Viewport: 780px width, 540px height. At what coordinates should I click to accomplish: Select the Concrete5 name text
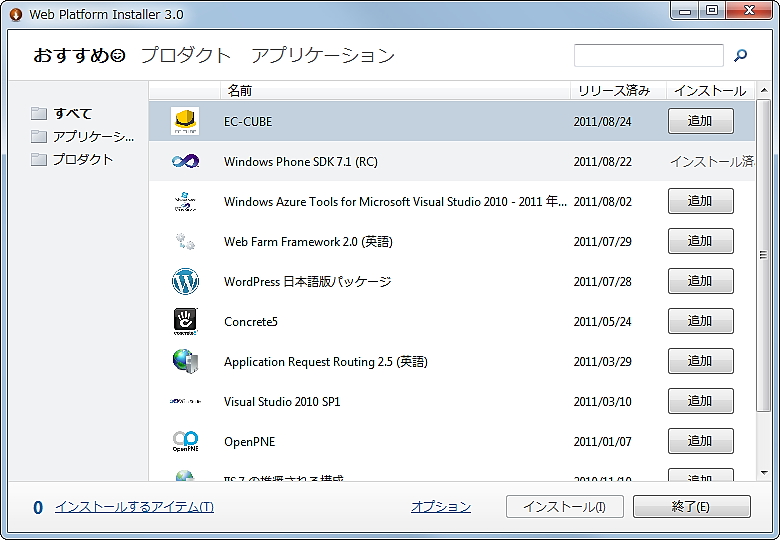coord(251,322)
